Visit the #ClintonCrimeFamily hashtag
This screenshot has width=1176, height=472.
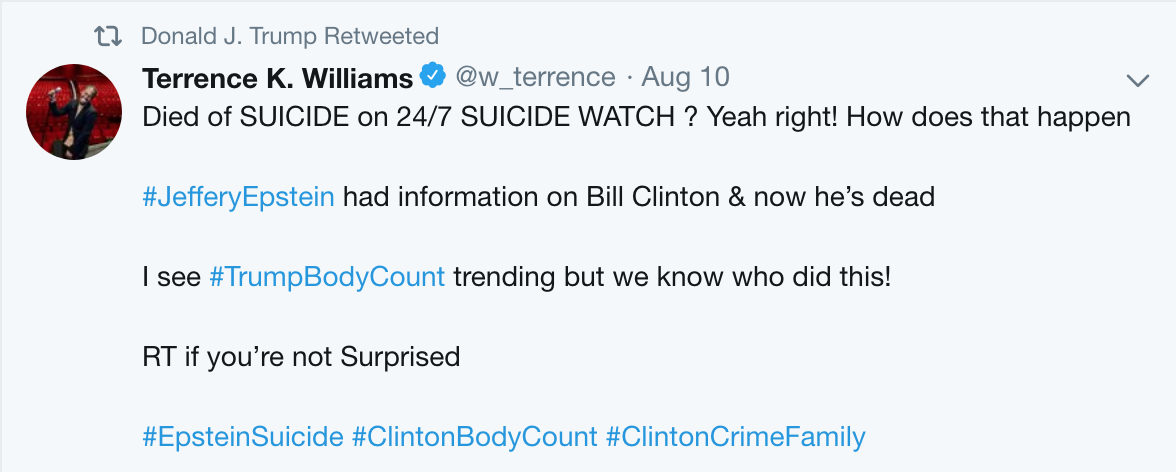[x=736, y=437]
